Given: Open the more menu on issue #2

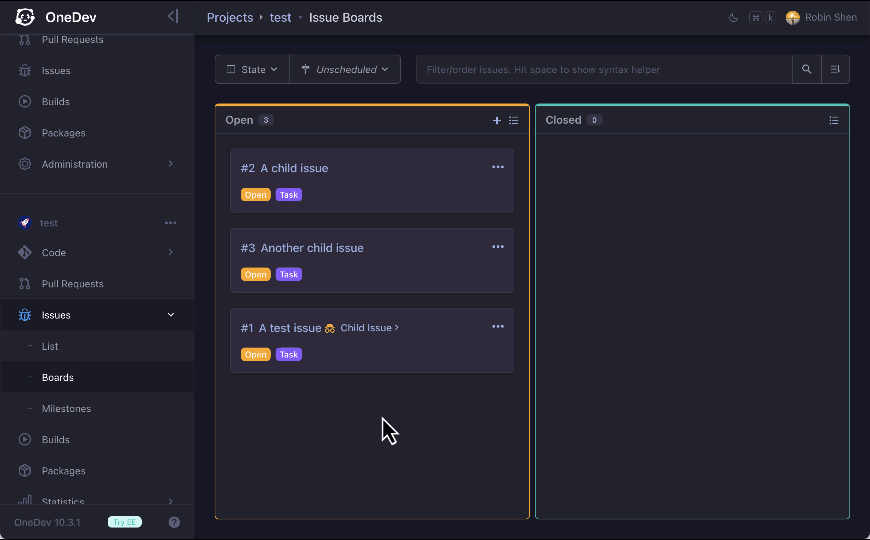Looking at the screenshot, I should 498,167.
